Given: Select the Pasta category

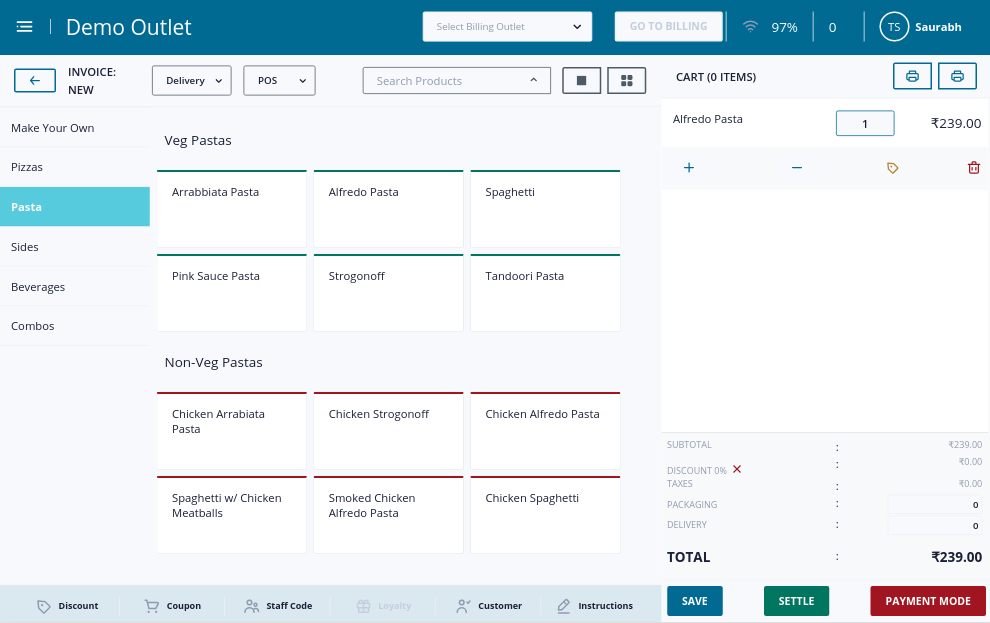Looking at the screenshot, I should click(75, 207).
